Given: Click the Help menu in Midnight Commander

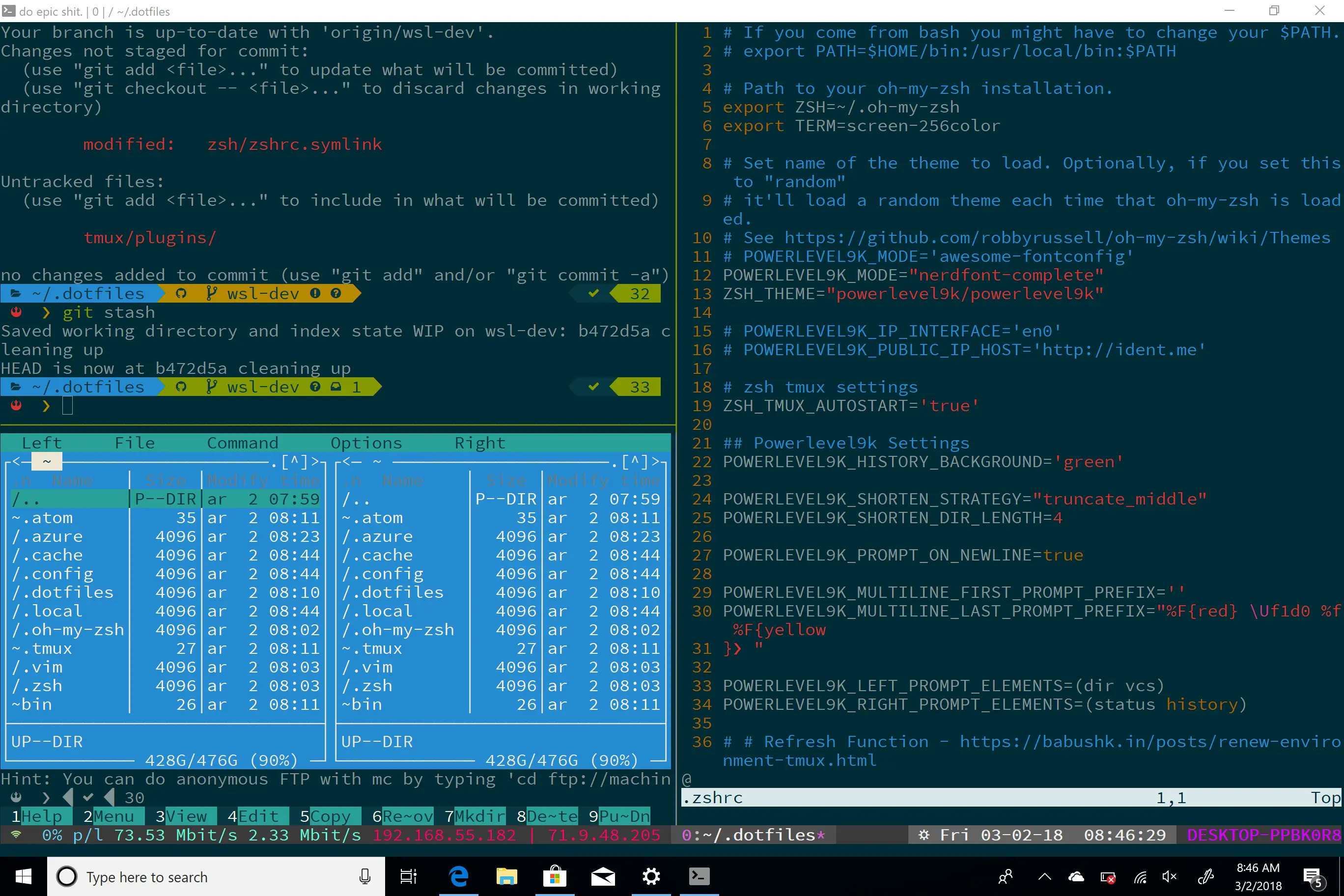Looking at the screenshot, I should (x=40, y=816).
